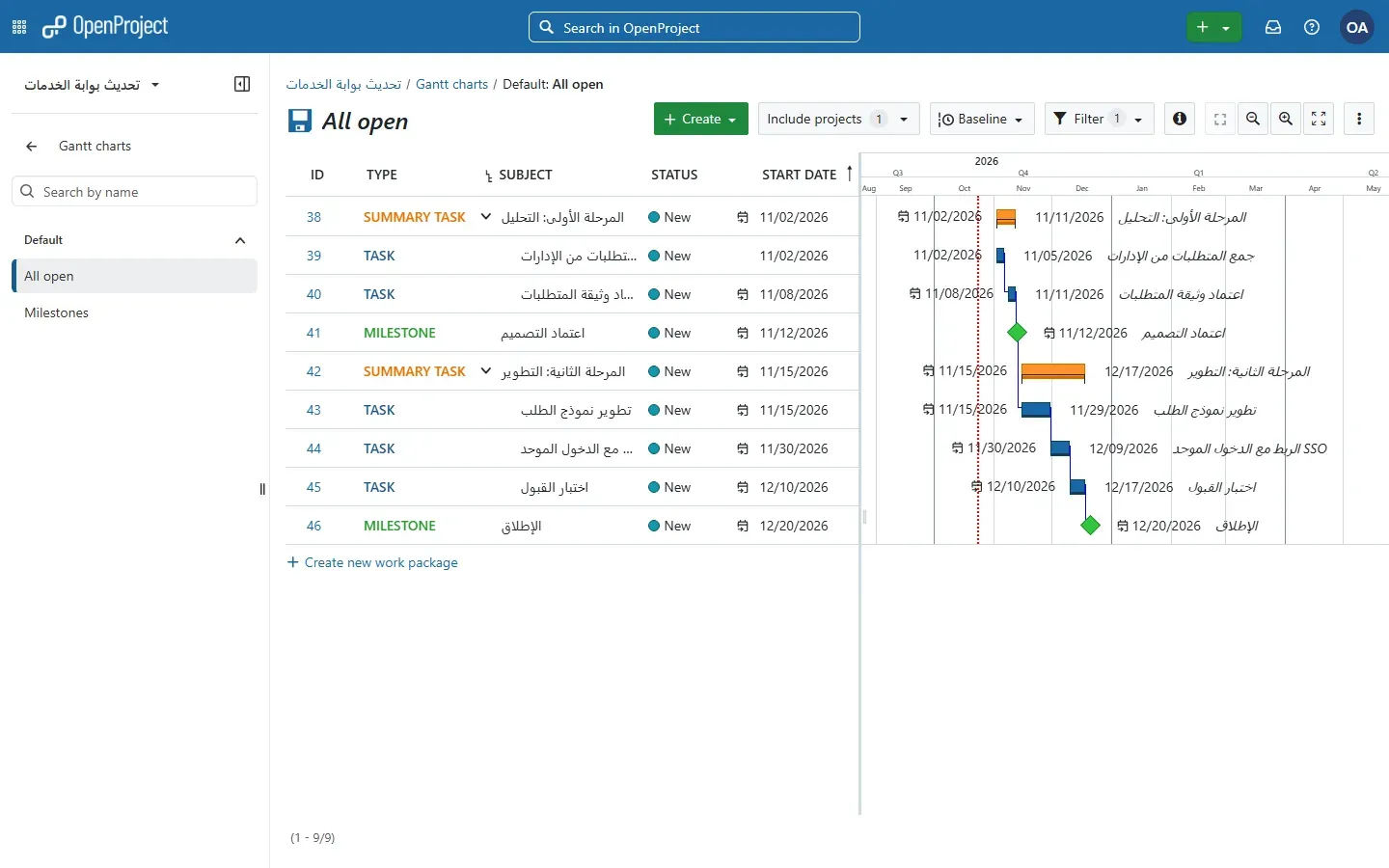This screenshot has width=1389, height=868.
Task: Collapse the sidebar with the panel icon
Action: (x=242, y=84)
